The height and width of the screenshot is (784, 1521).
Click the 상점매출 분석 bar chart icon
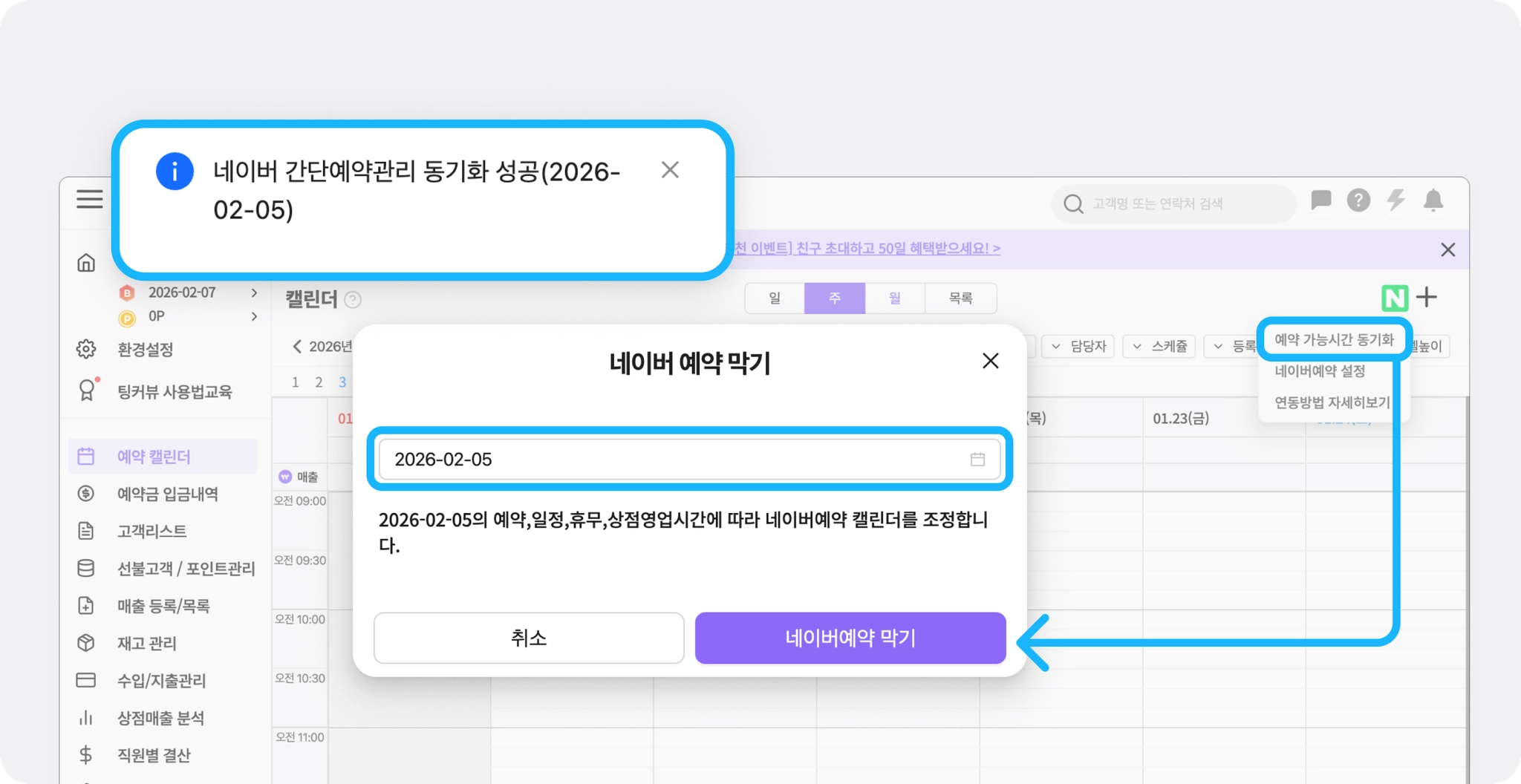86,718
